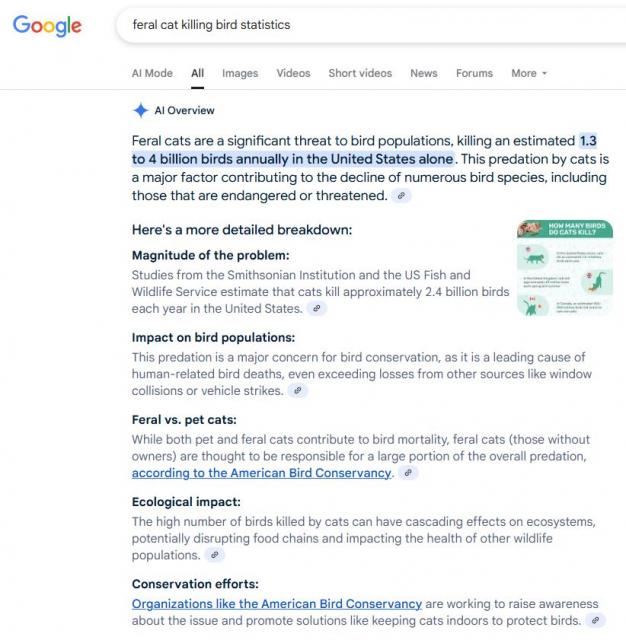626x640 pixels.
Task: Open the Videos tab
Action: click(x=293, y=73)
